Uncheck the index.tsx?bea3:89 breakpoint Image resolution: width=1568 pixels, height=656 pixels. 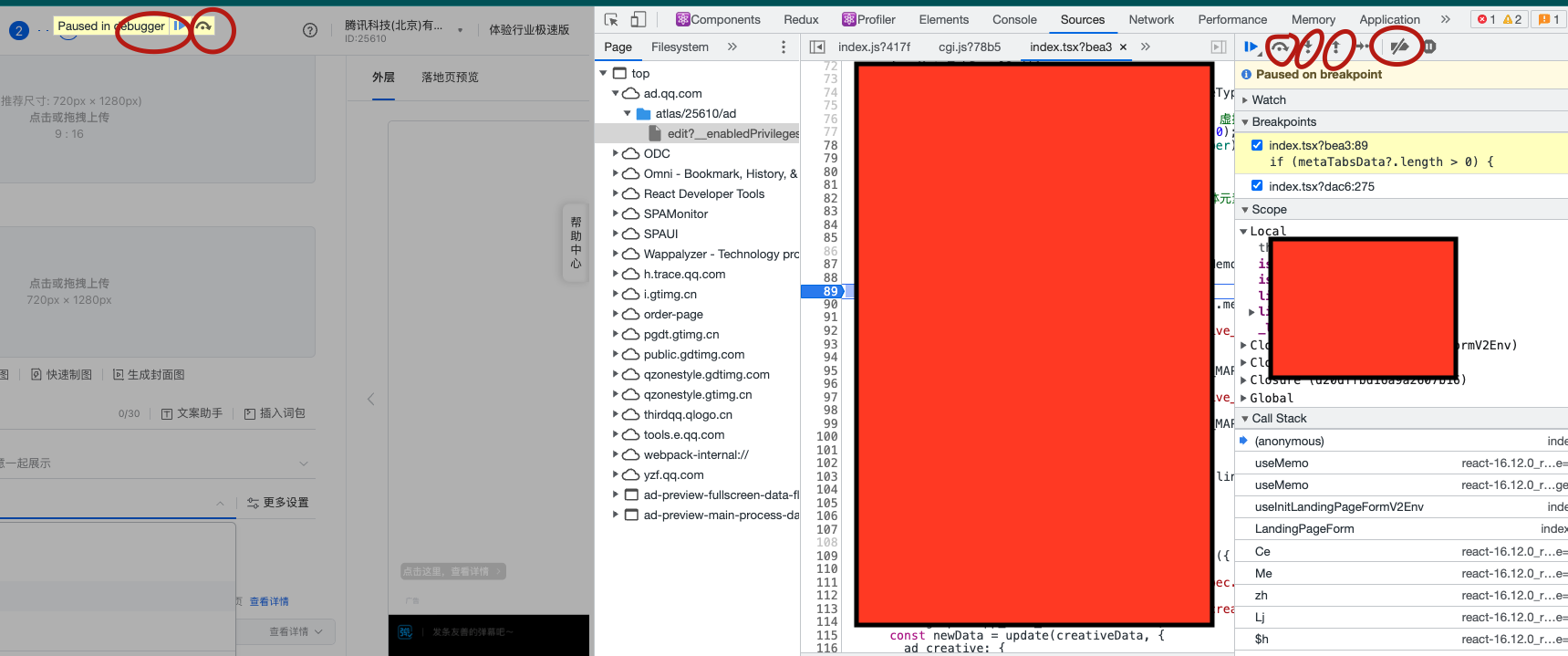1257,145
